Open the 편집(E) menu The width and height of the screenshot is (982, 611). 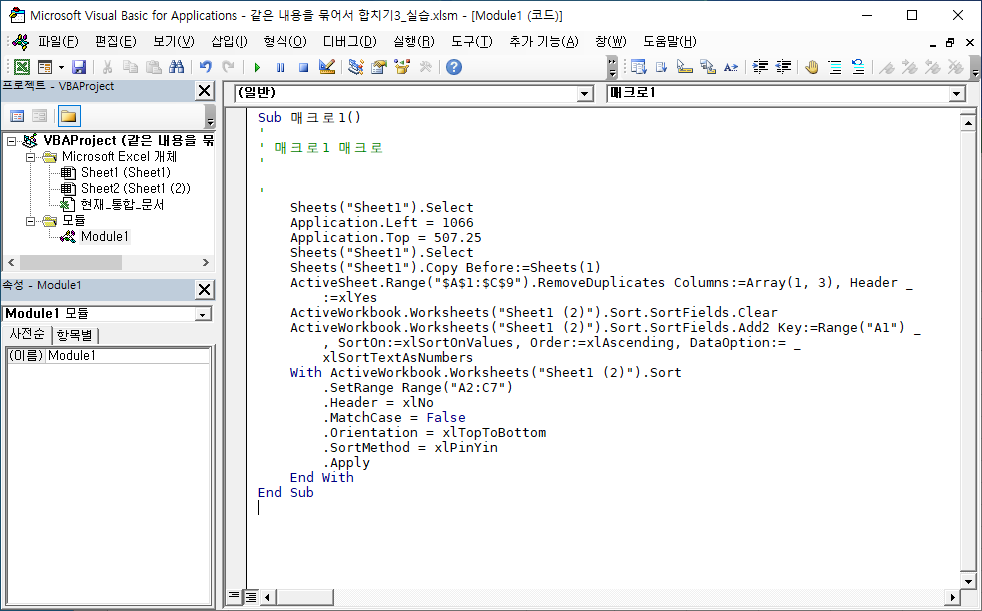coord(115,42)
